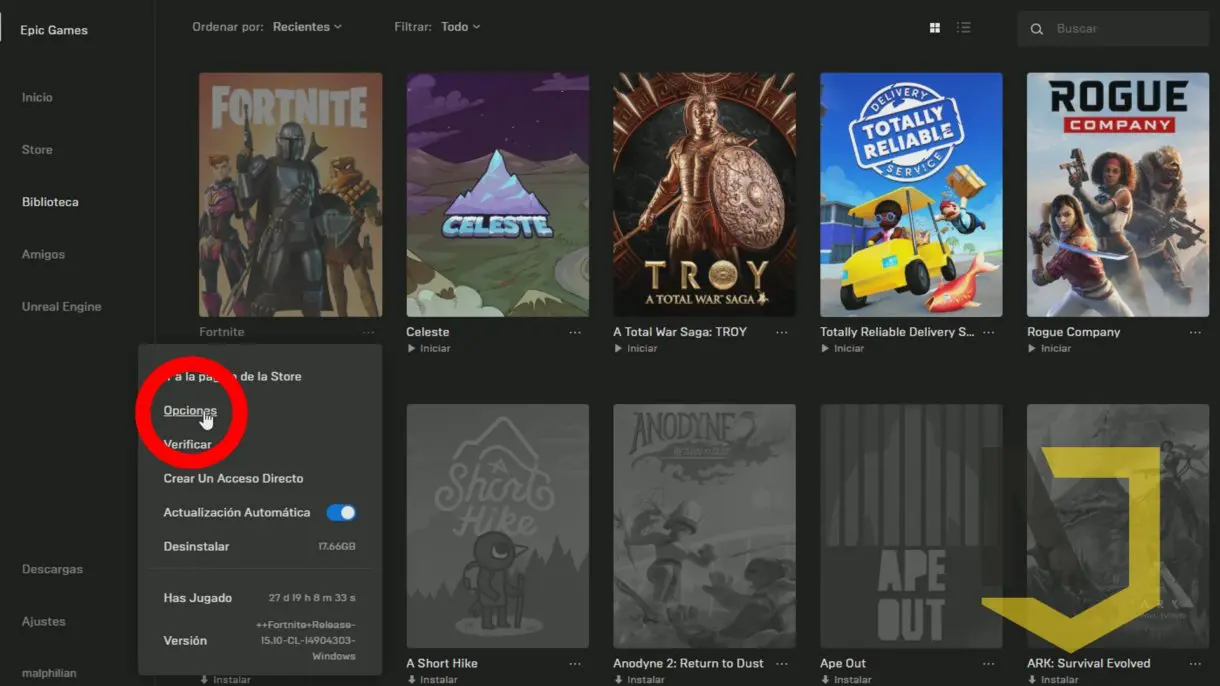Open three-dot menu for A Total War Saga: TROY

pyautogui.click(x=782, y=332)
